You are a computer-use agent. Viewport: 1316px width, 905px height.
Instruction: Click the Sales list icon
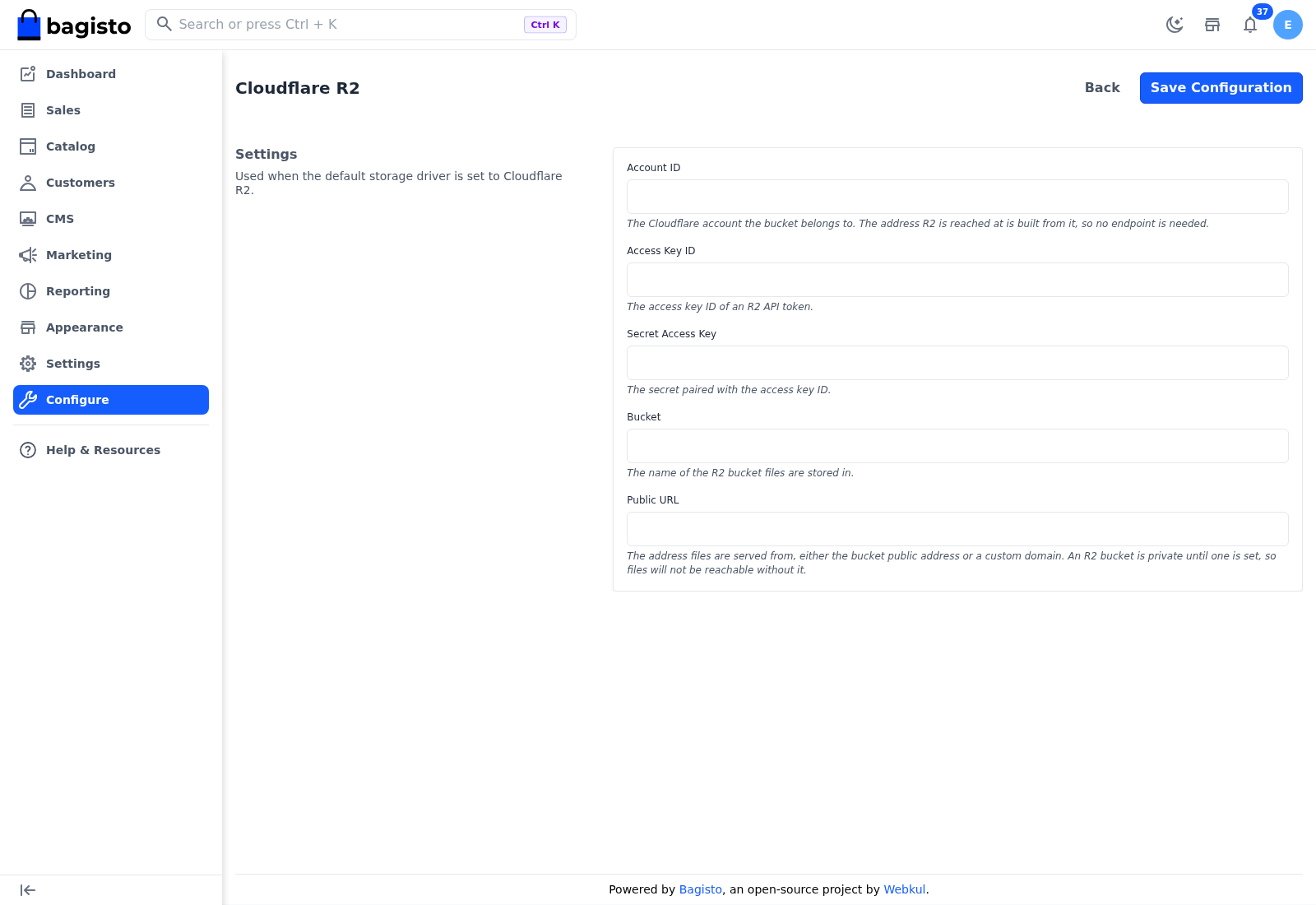pos(28,110)
